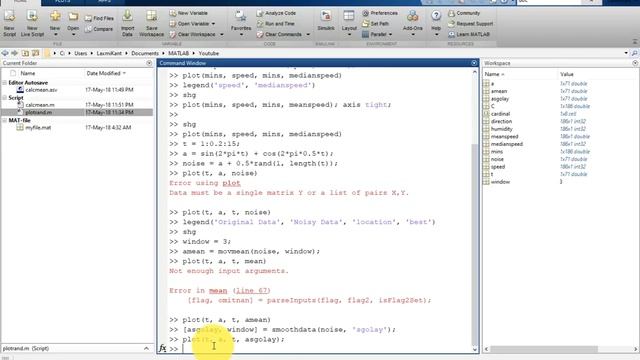
Task: Click the 'plot' error link
Action: coord(231,183)
